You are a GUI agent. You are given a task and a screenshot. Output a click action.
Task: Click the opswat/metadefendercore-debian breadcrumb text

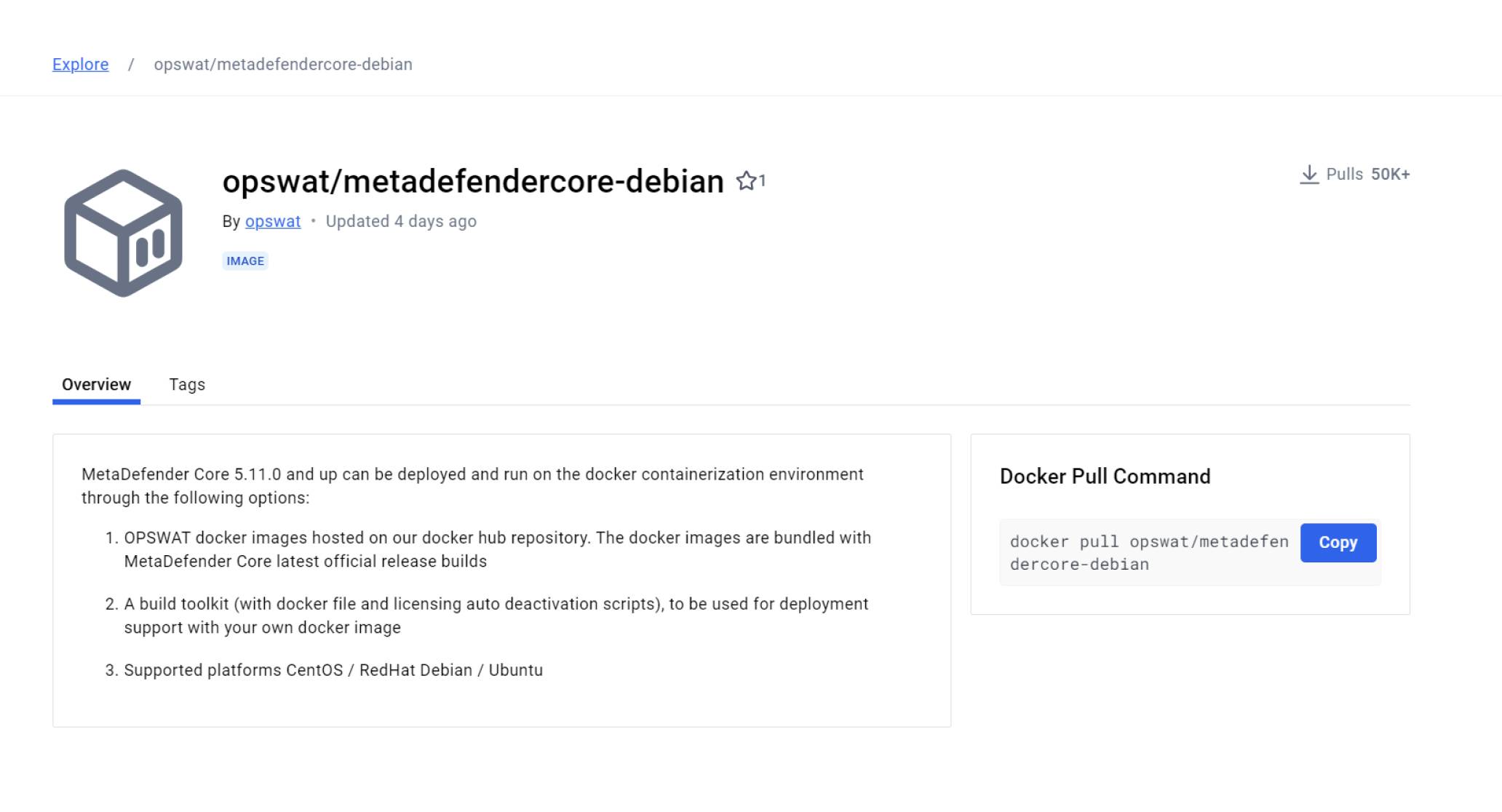283,64
